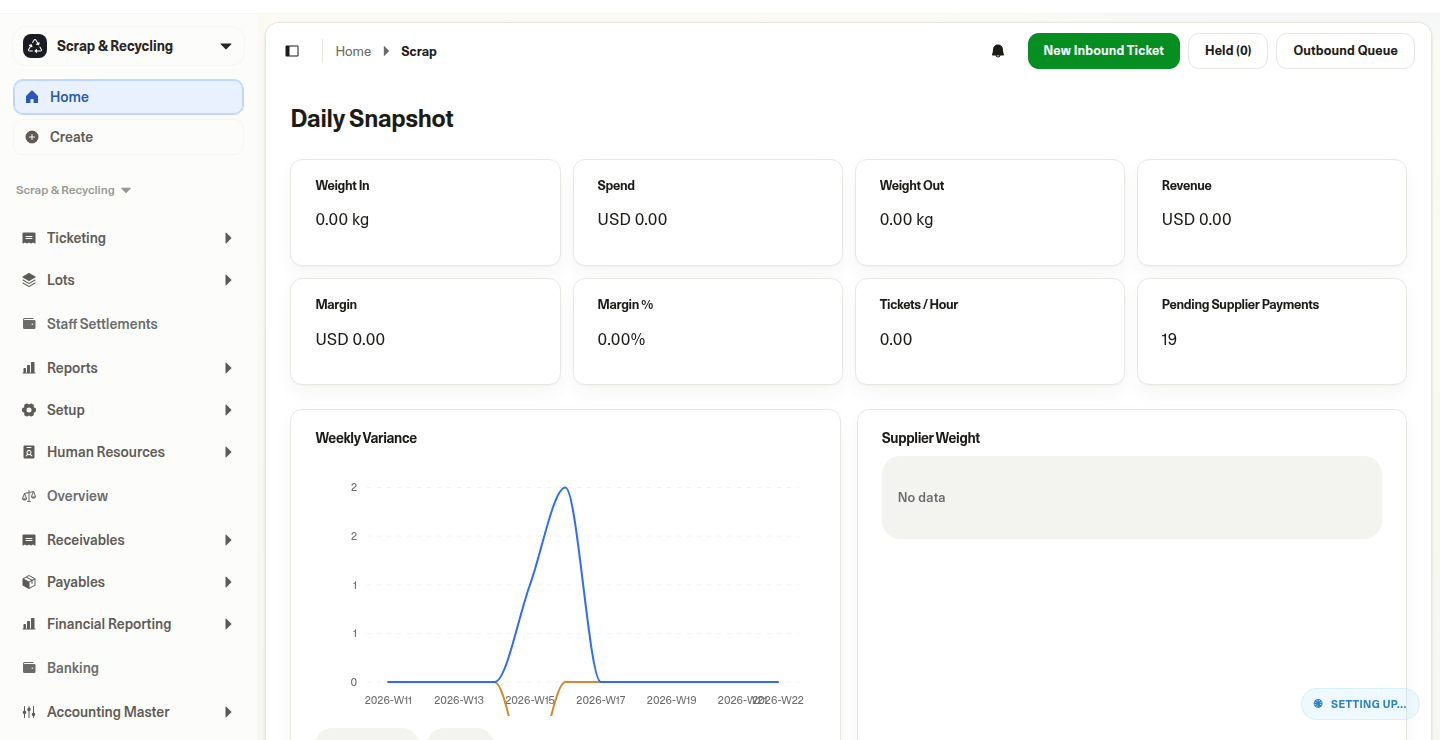Expand the Setup submenu arrow
The height and width of the screenshot is (740, 1440).
(x=228, y=410)
